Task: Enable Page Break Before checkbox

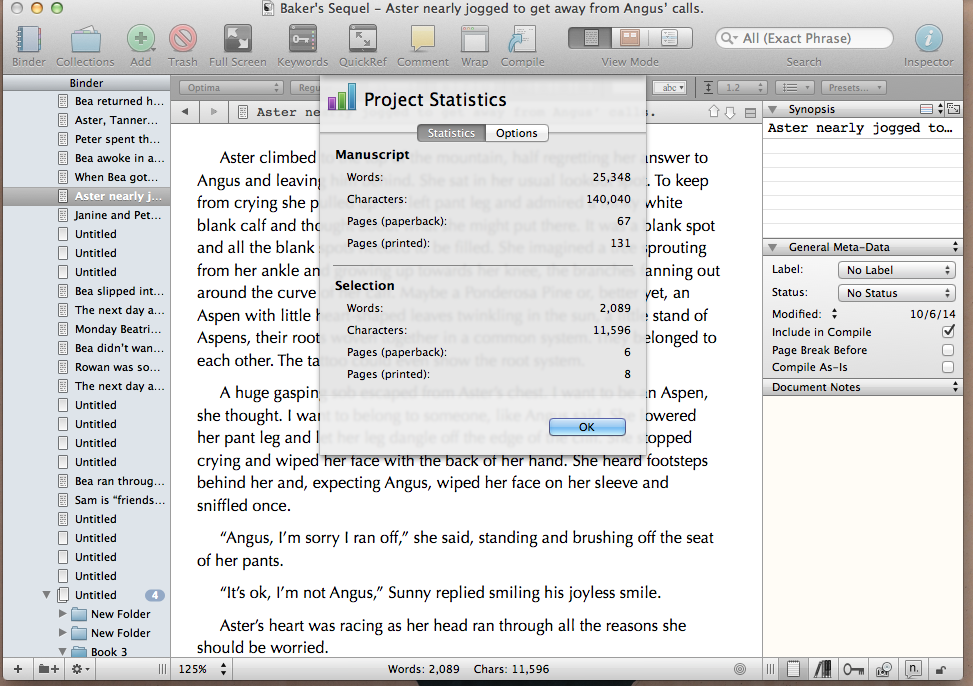Action: 948,350
